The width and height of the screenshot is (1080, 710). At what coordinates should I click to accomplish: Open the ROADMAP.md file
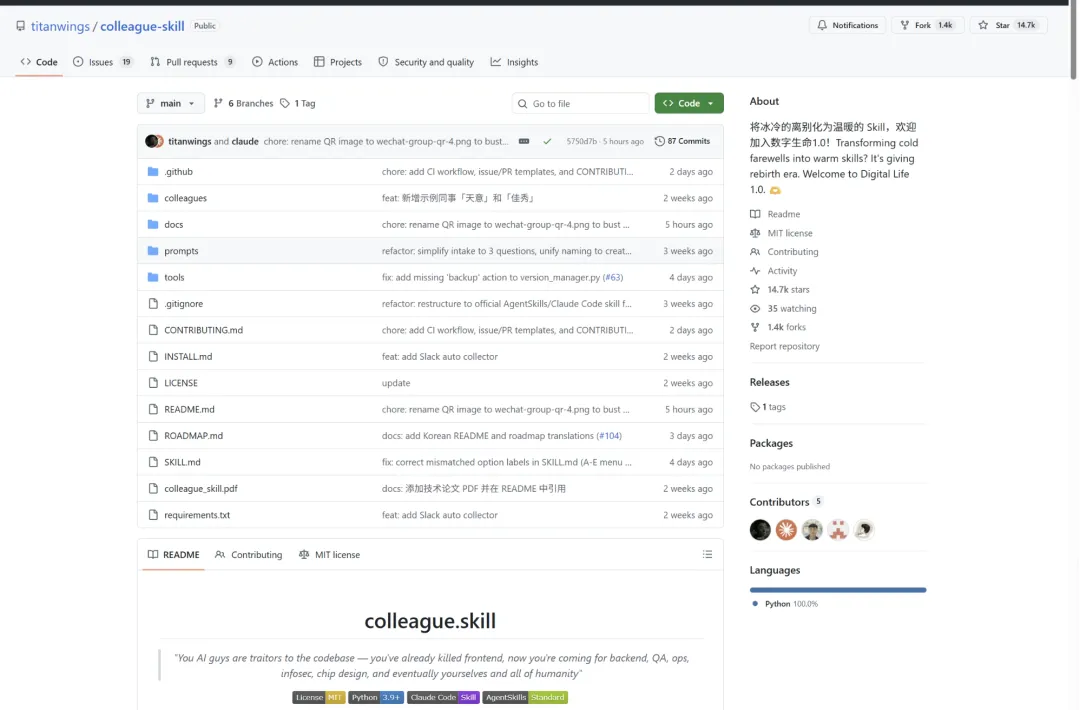coord(194,436)
